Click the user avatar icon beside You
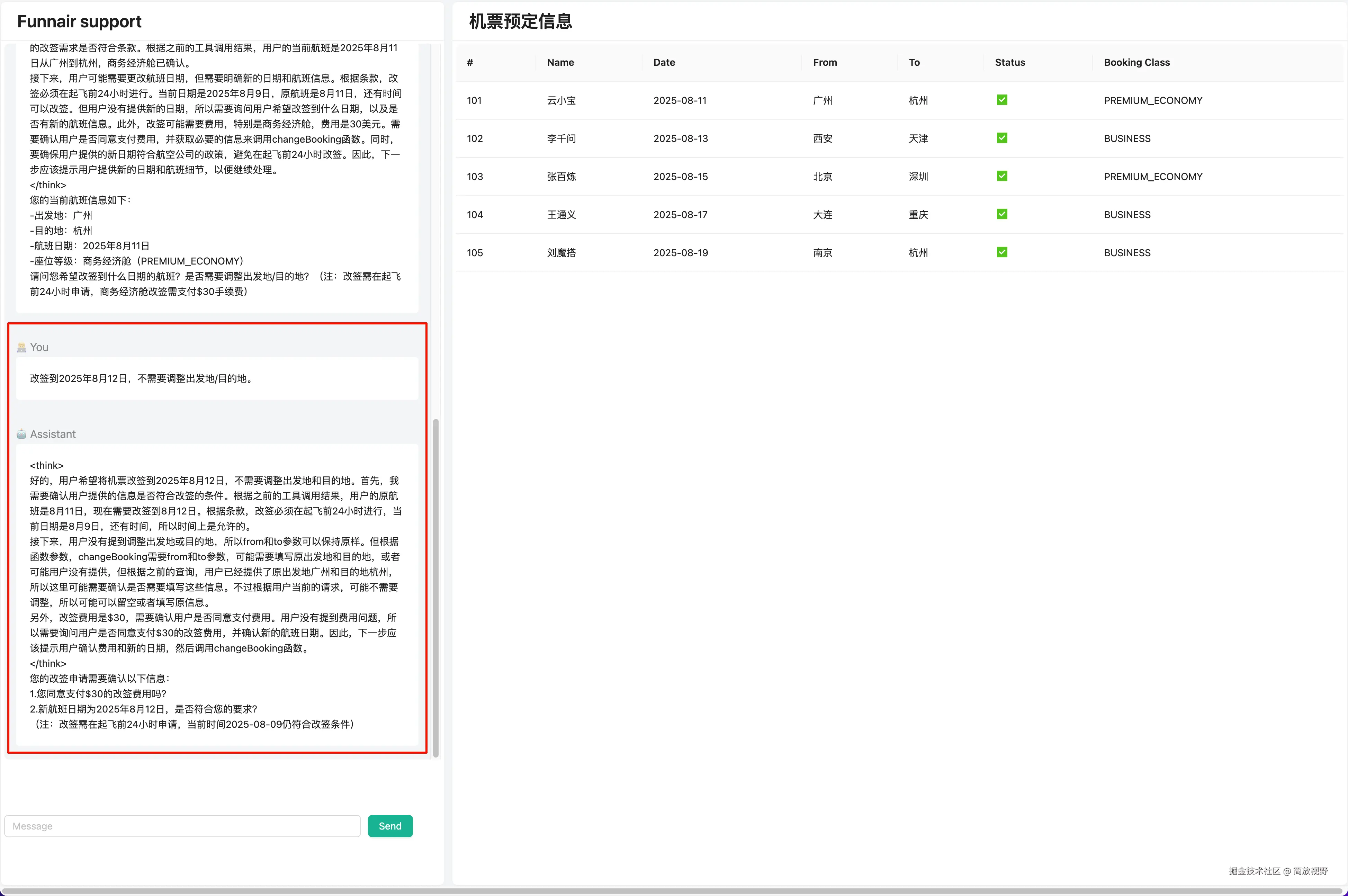 (x=22, y=348)
